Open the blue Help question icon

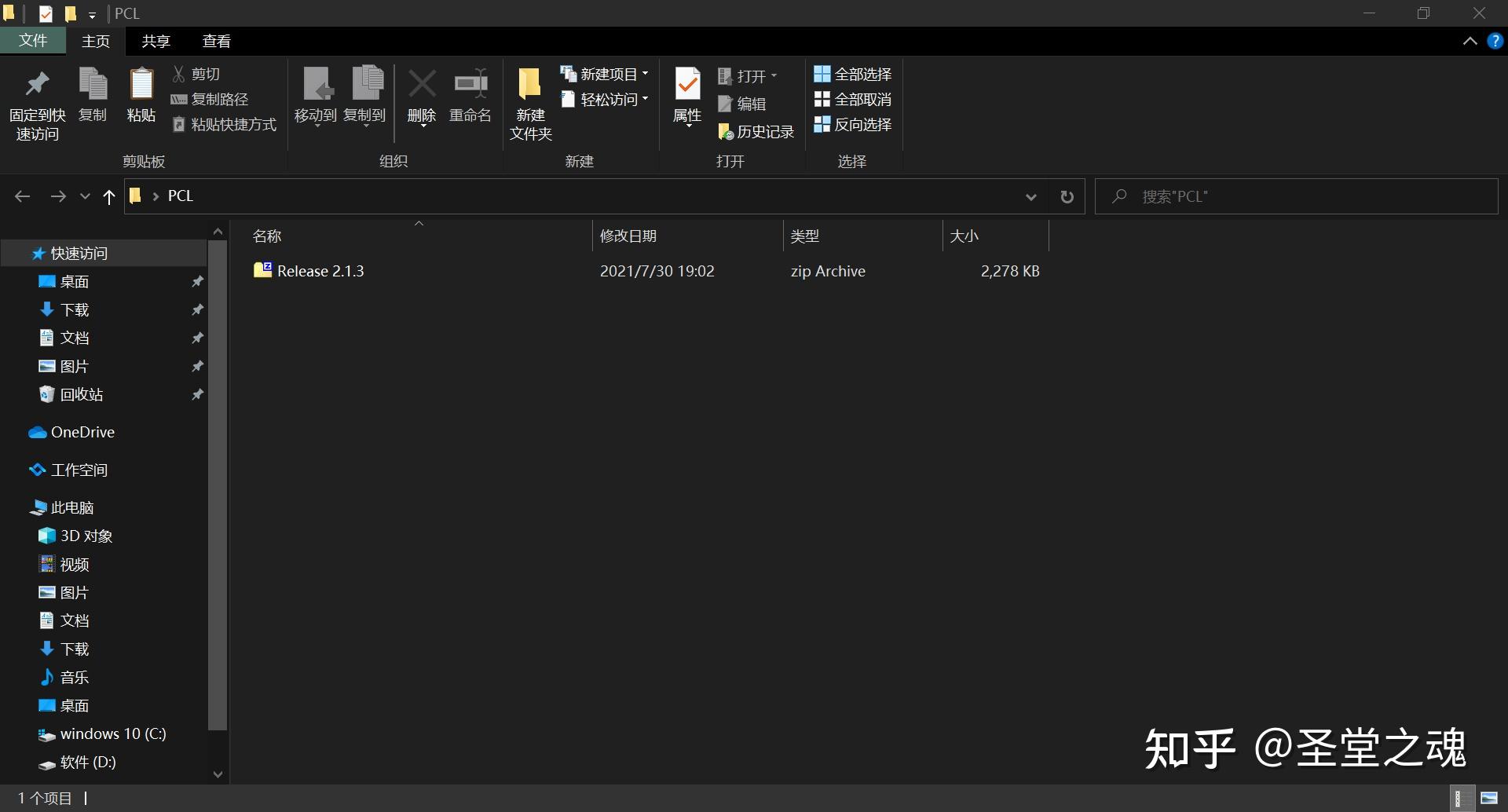1495,41
